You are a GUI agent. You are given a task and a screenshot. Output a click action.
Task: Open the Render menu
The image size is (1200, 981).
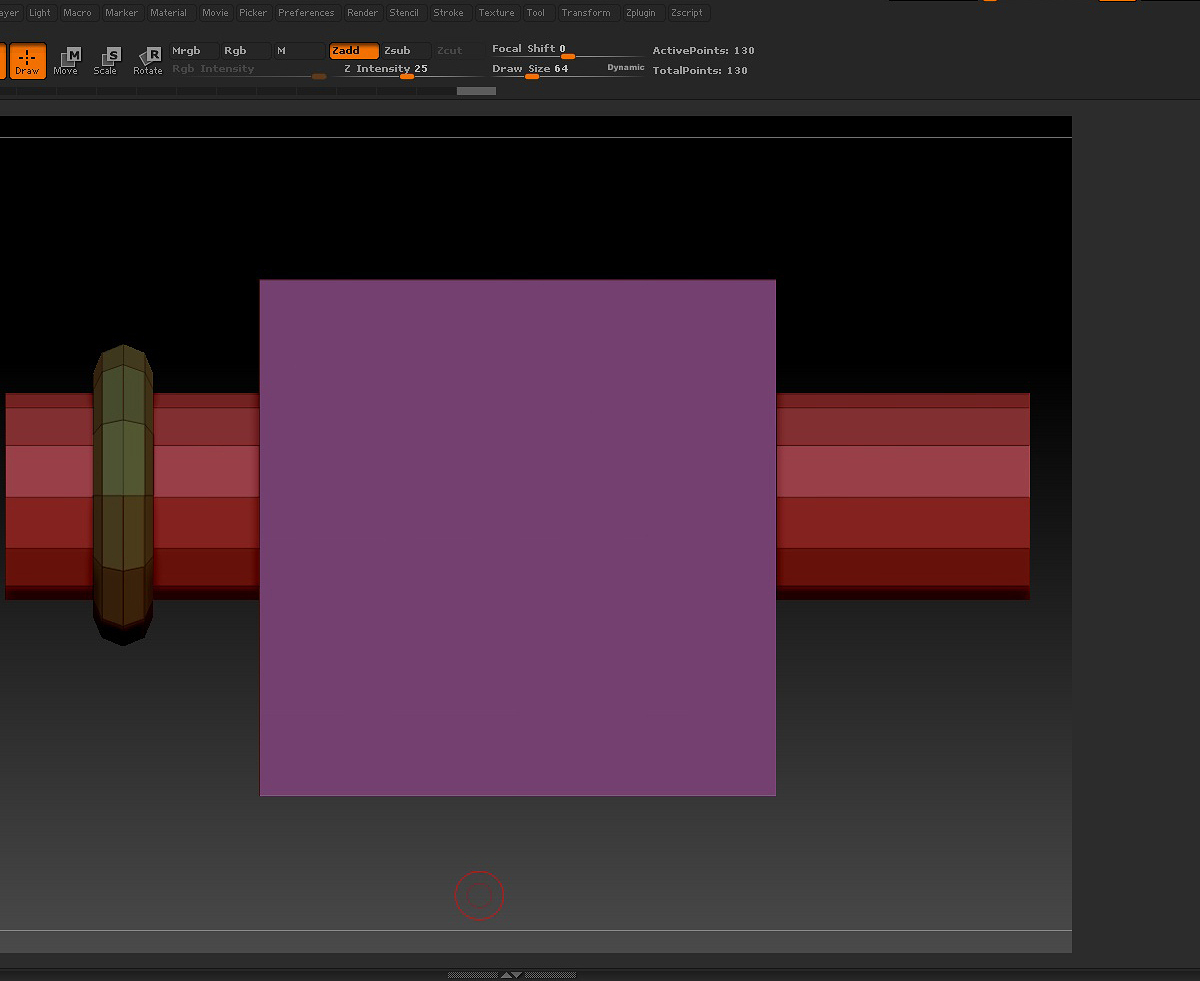363,13
